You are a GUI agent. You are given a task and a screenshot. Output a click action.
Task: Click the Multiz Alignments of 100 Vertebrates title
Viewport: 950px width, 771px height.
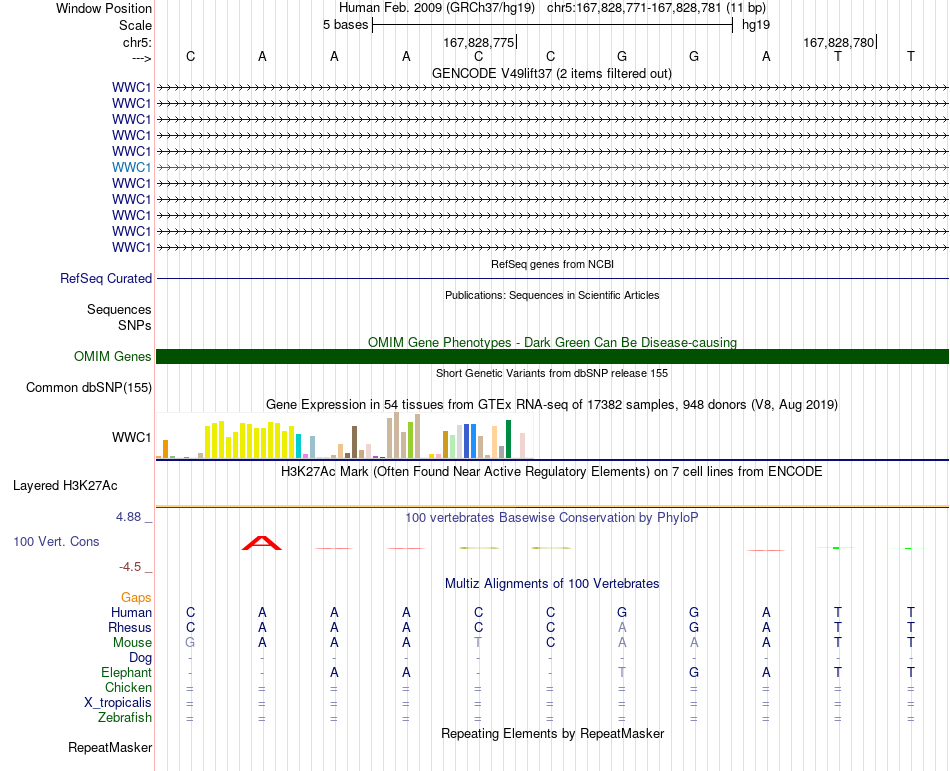[552, 584]
